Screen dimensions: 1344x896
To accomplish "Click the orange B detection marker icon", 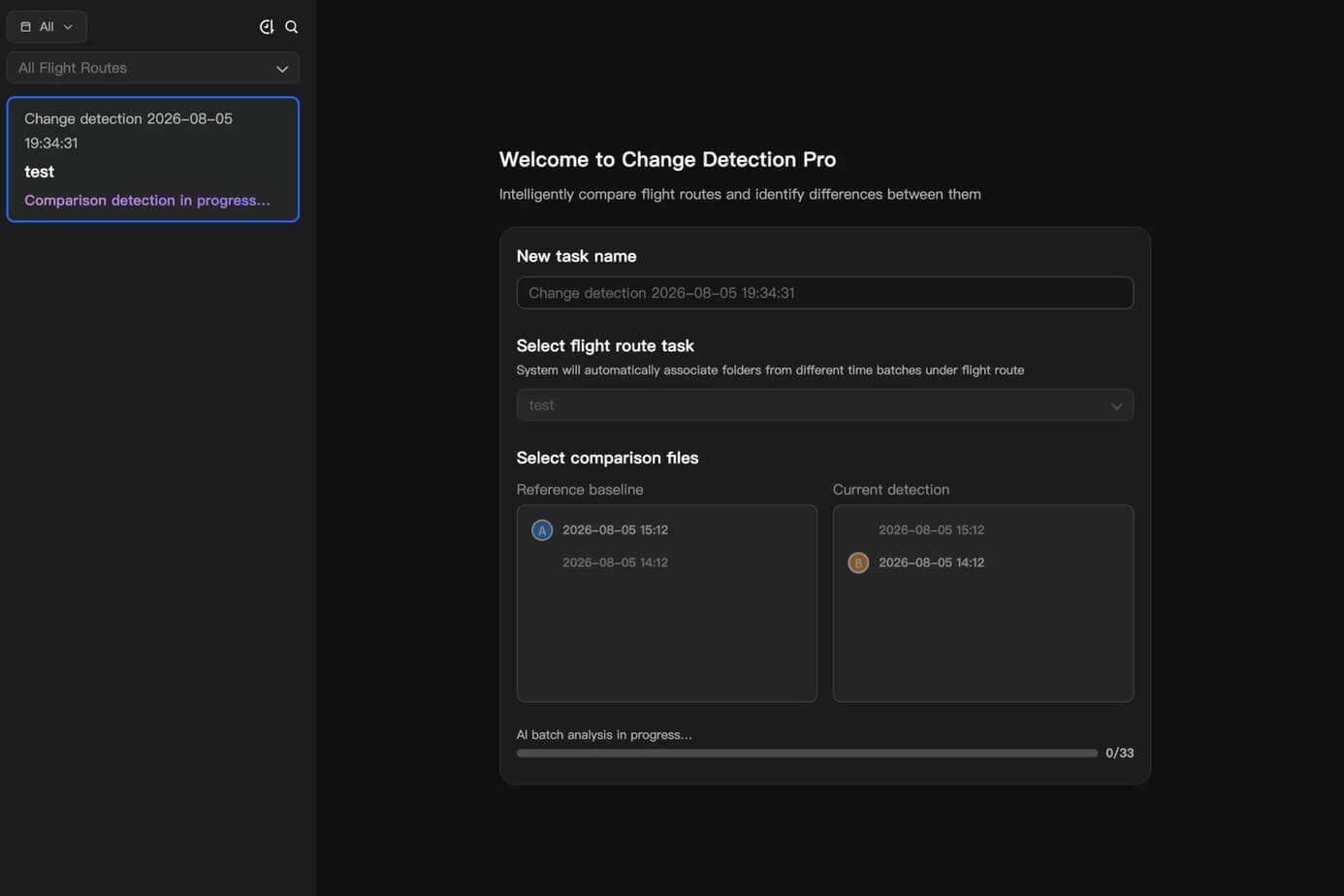I will (858, 562).
